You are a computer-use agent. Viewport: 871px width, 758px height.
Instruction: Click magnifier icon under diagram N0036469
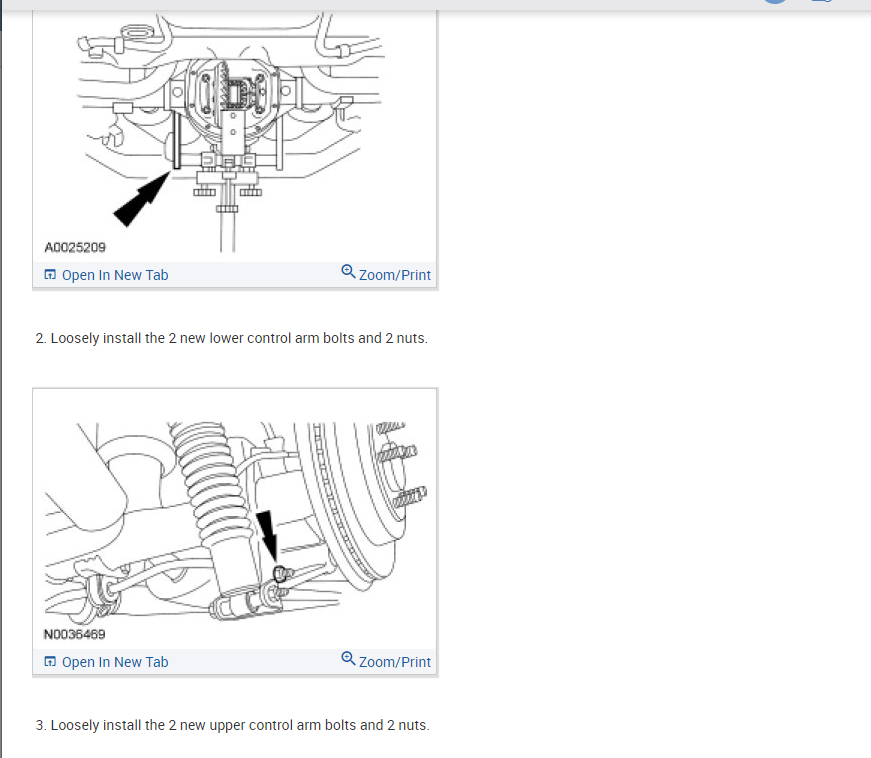coord(348,658)
